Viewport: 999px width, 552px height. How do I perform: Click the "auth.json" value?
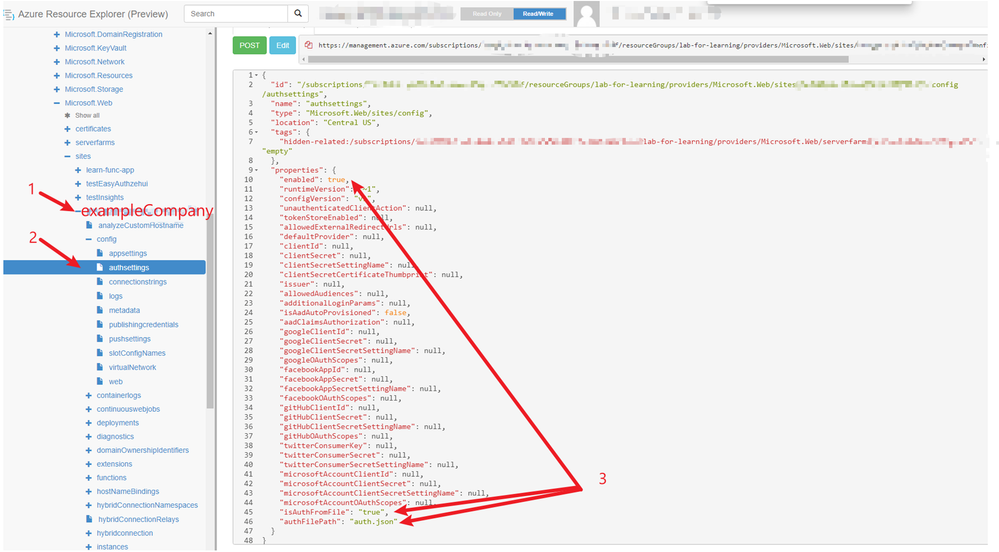(x=373, y=521)
